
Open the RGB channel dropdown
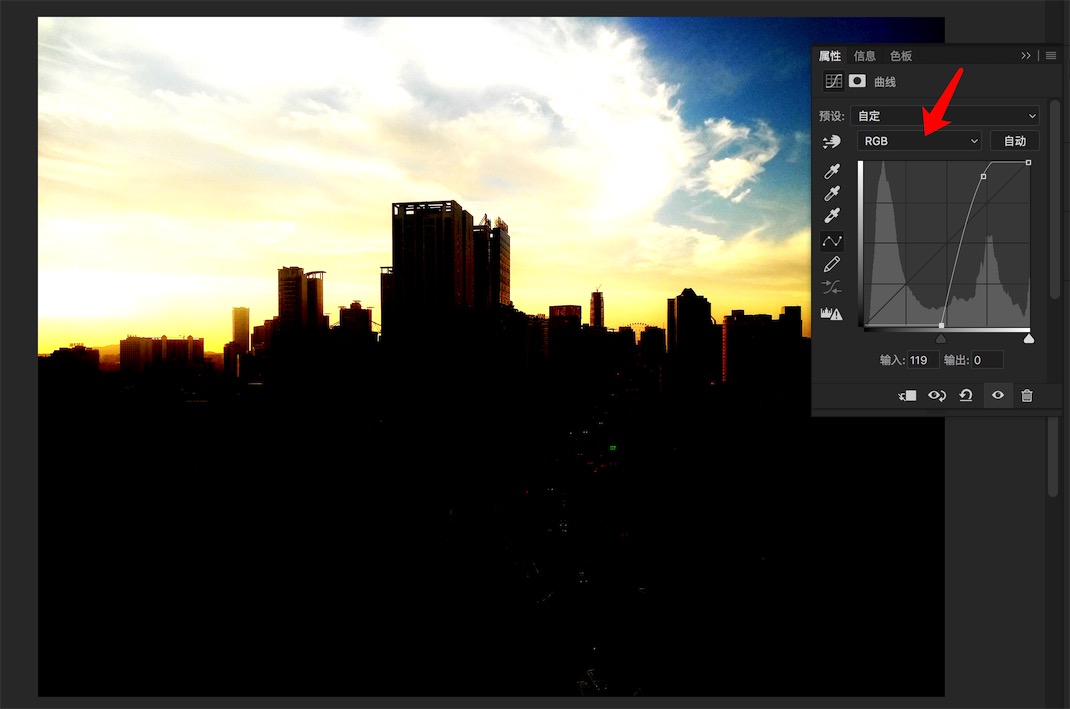tap(920, 141)
